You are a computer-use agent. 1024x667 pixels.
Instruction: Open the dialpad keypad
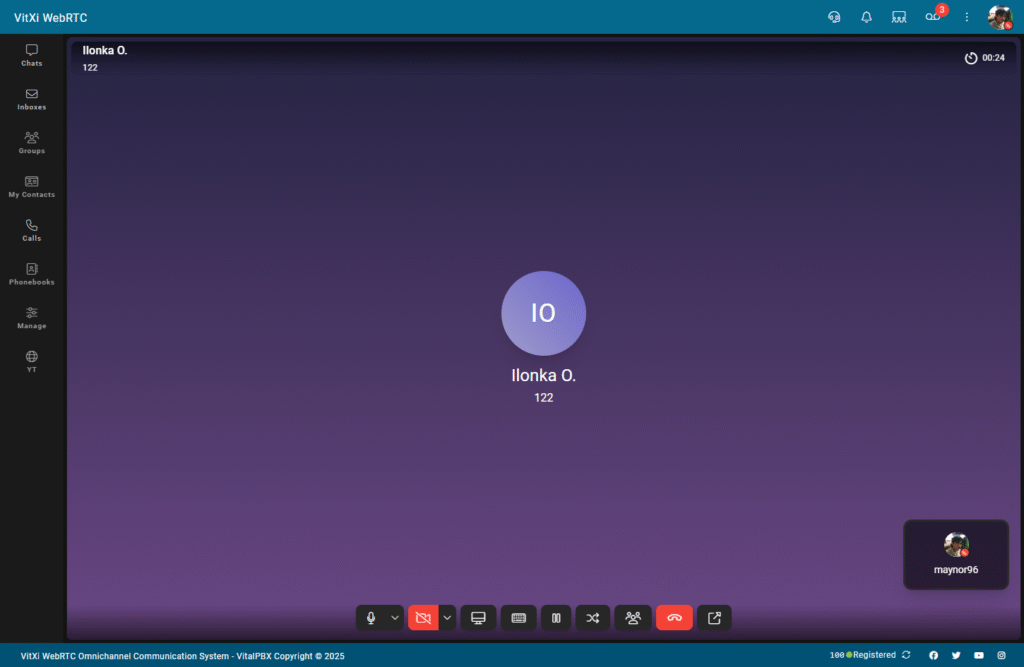pyautogui.click(x=518, y=618)
